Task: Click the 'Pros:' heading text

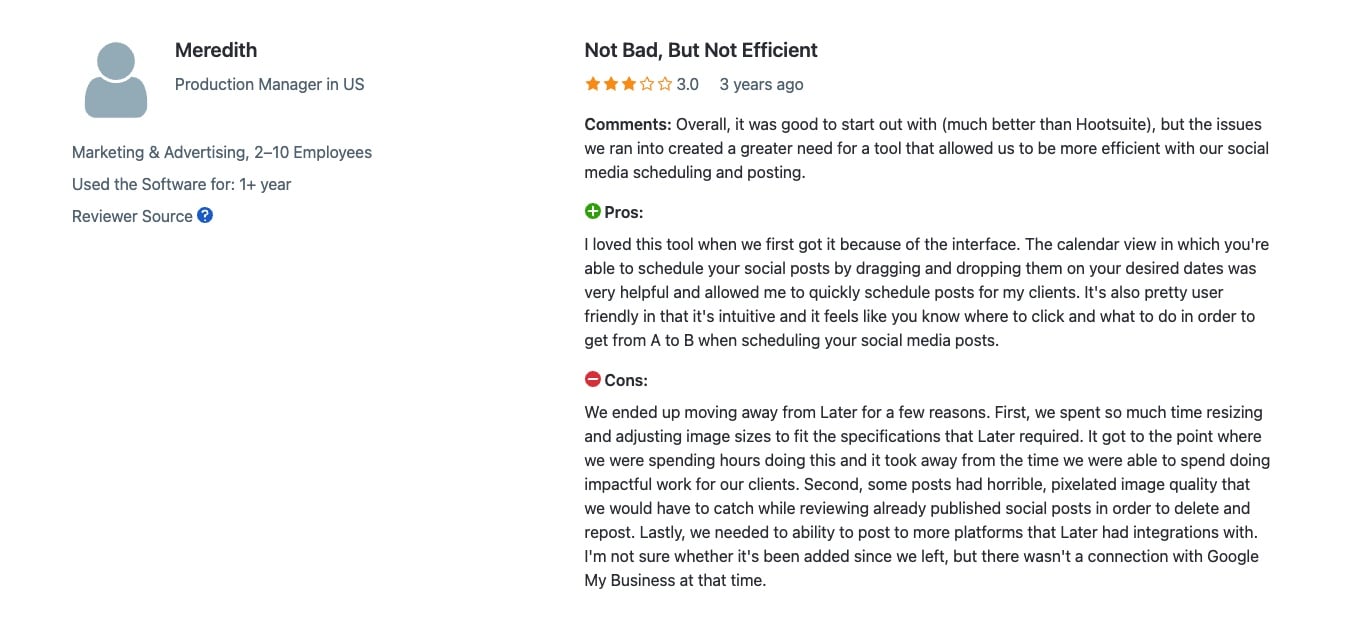Action: pos(624,212)
